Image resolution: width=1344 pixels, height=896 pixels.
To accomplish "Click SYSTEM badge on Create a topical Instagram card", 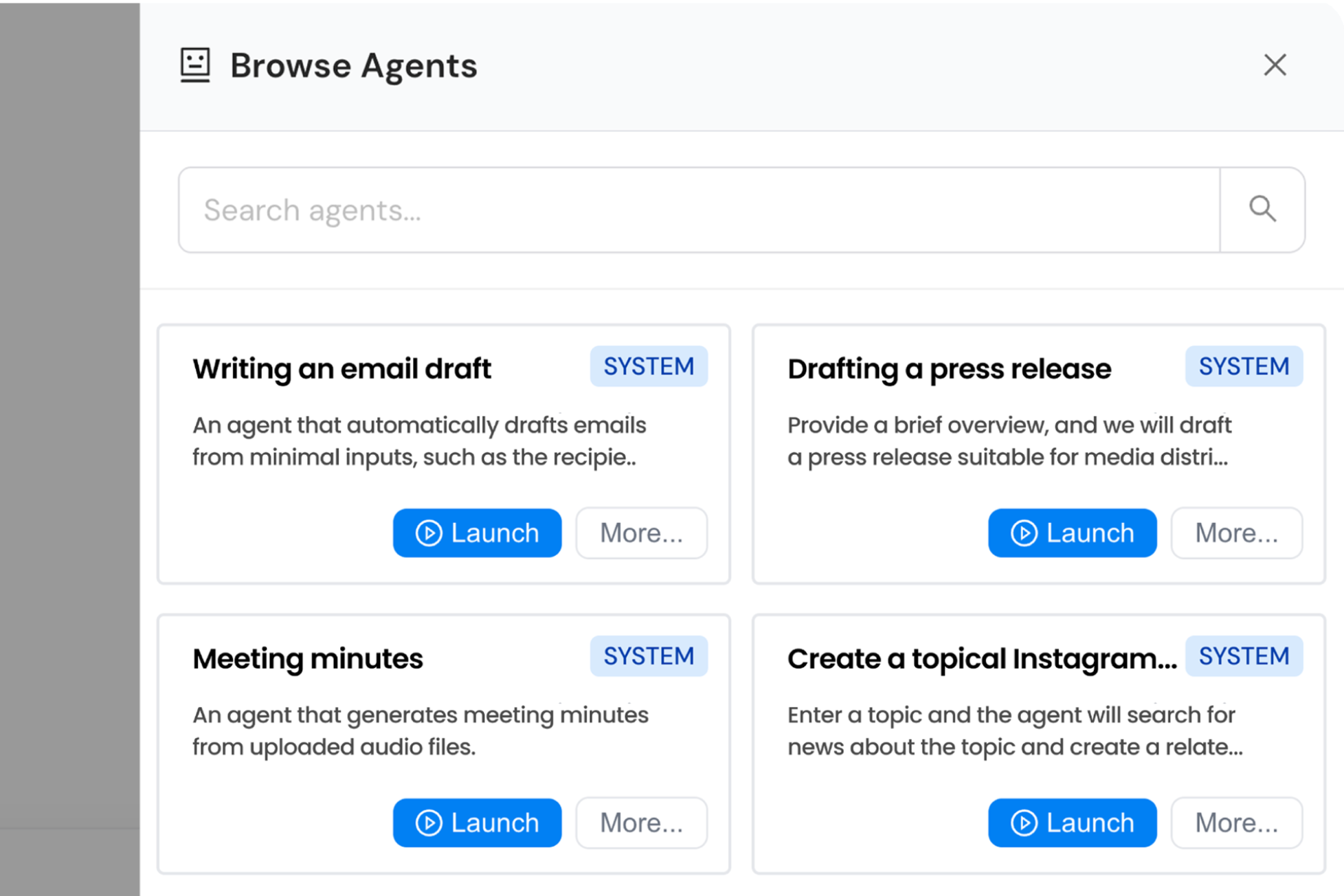I will tap(1244, 656).
